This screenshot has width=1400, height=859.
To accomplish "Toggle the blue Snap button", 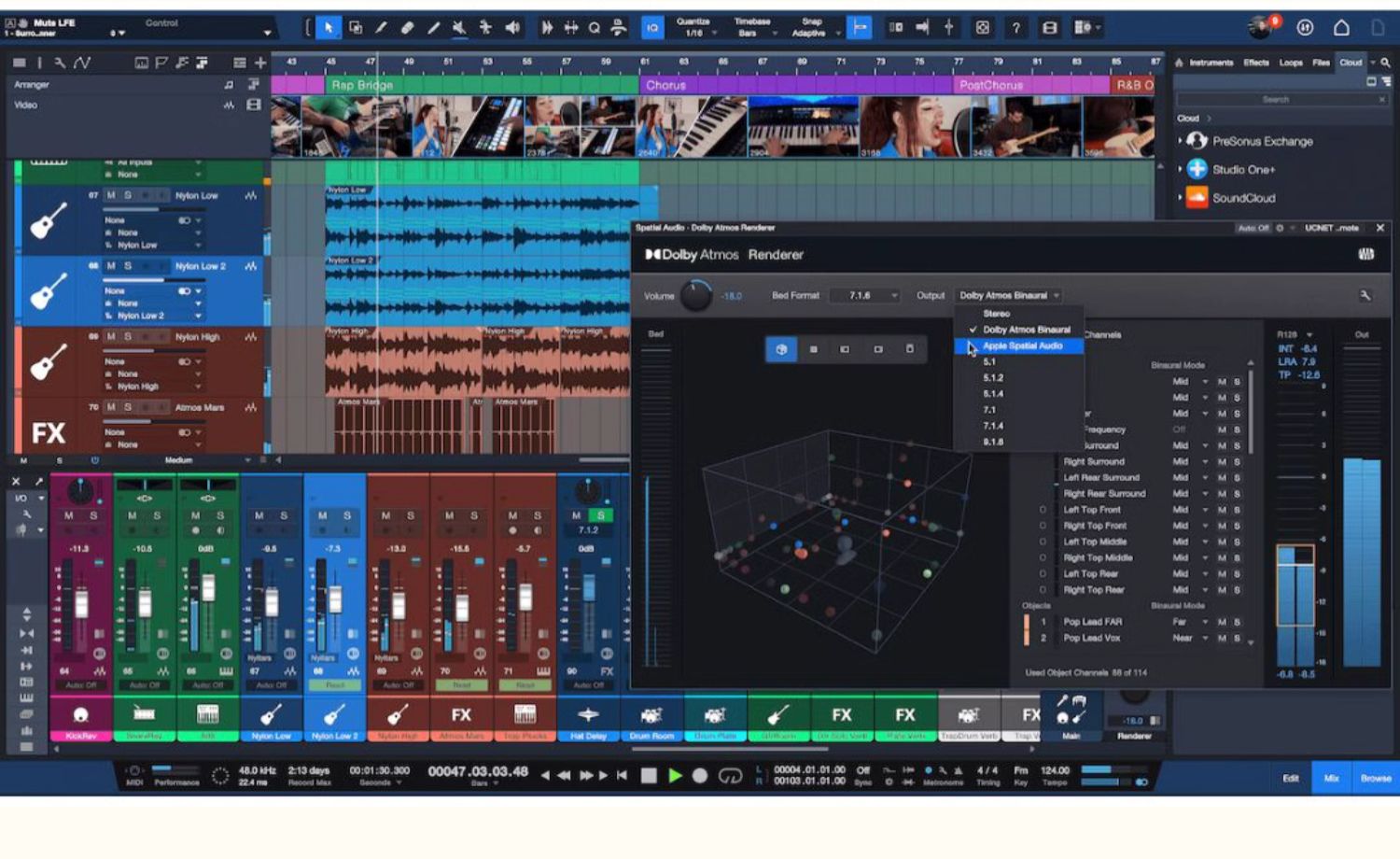I will [860, 28].
